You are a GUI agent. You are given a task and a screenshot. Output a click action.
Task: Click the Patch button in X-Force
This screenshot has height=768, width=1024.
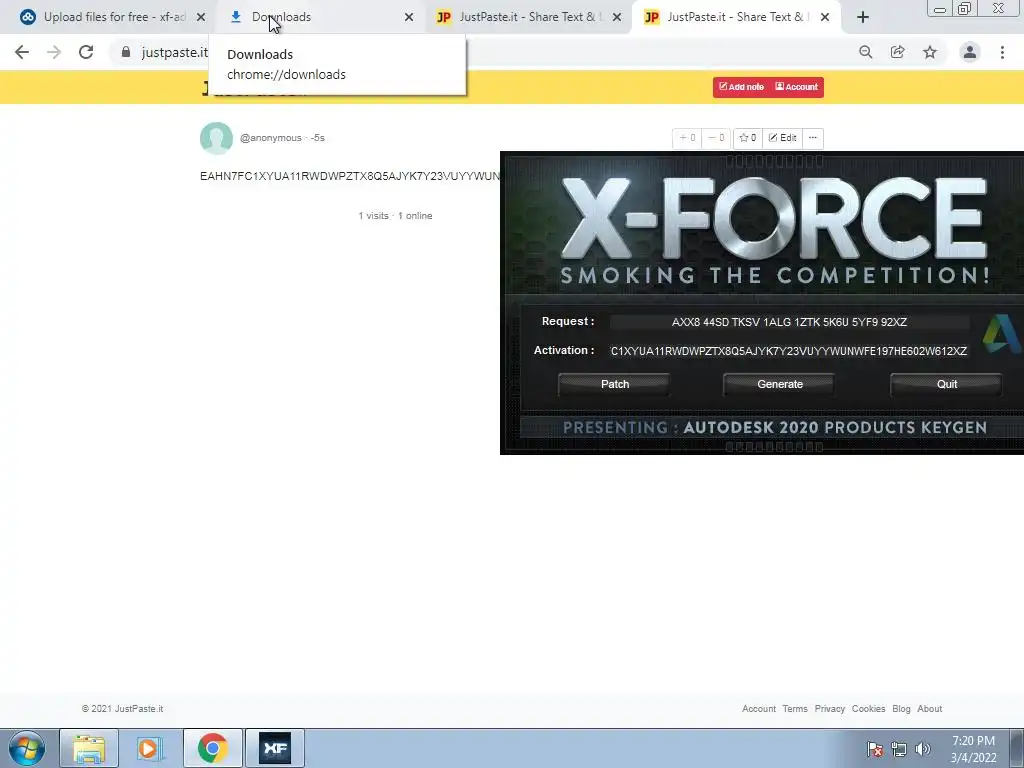point(615,384)
